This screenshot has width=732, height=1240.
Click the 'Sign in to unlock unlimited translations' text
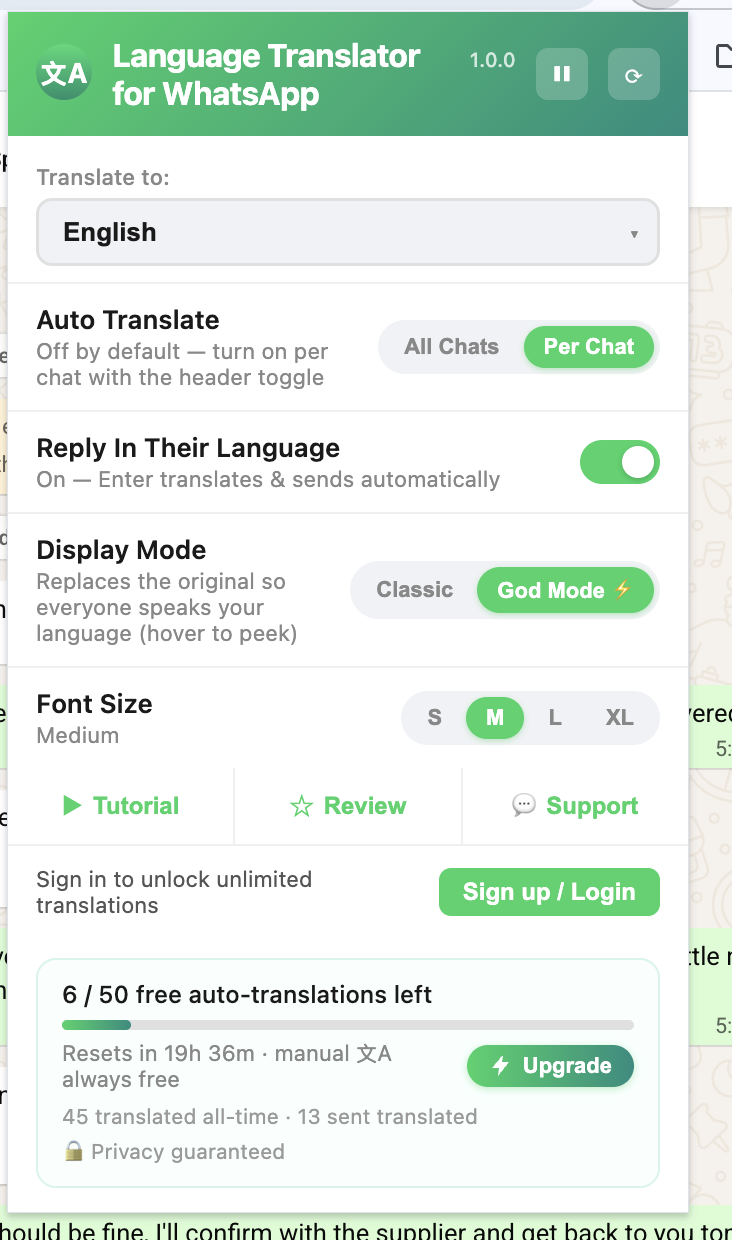(x=175, y=893)
